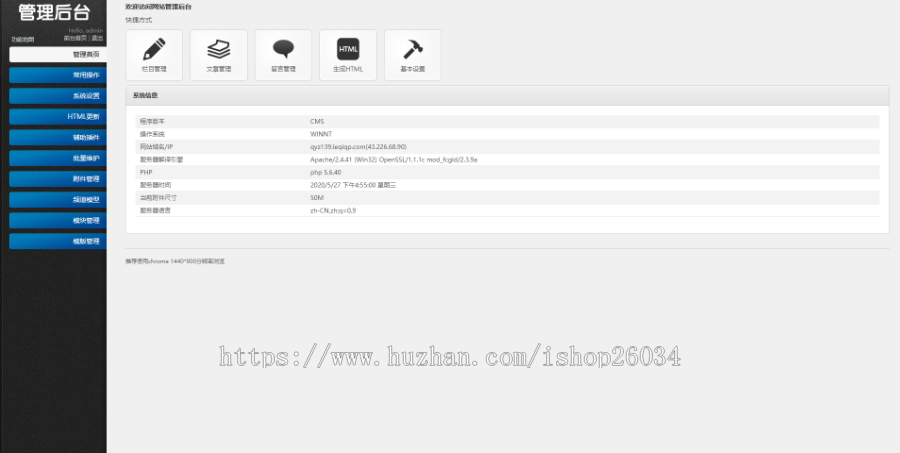Select the Apache/2.4.41 server engine text
The image size is (900, 453).
click(x=394, y=160)
